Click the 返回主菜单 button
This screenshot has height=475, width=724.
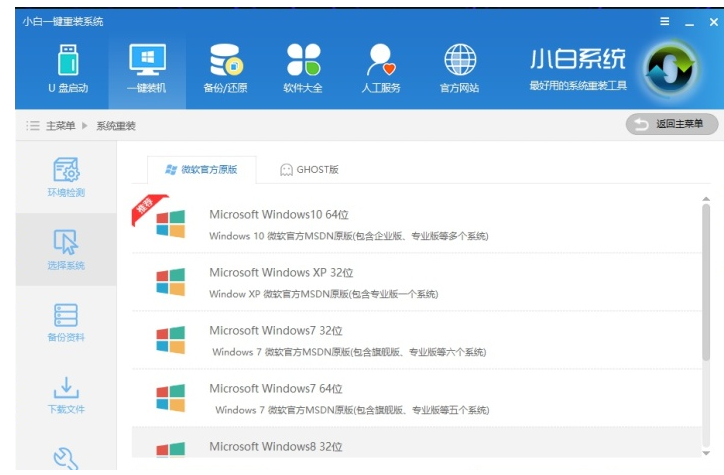672,124
